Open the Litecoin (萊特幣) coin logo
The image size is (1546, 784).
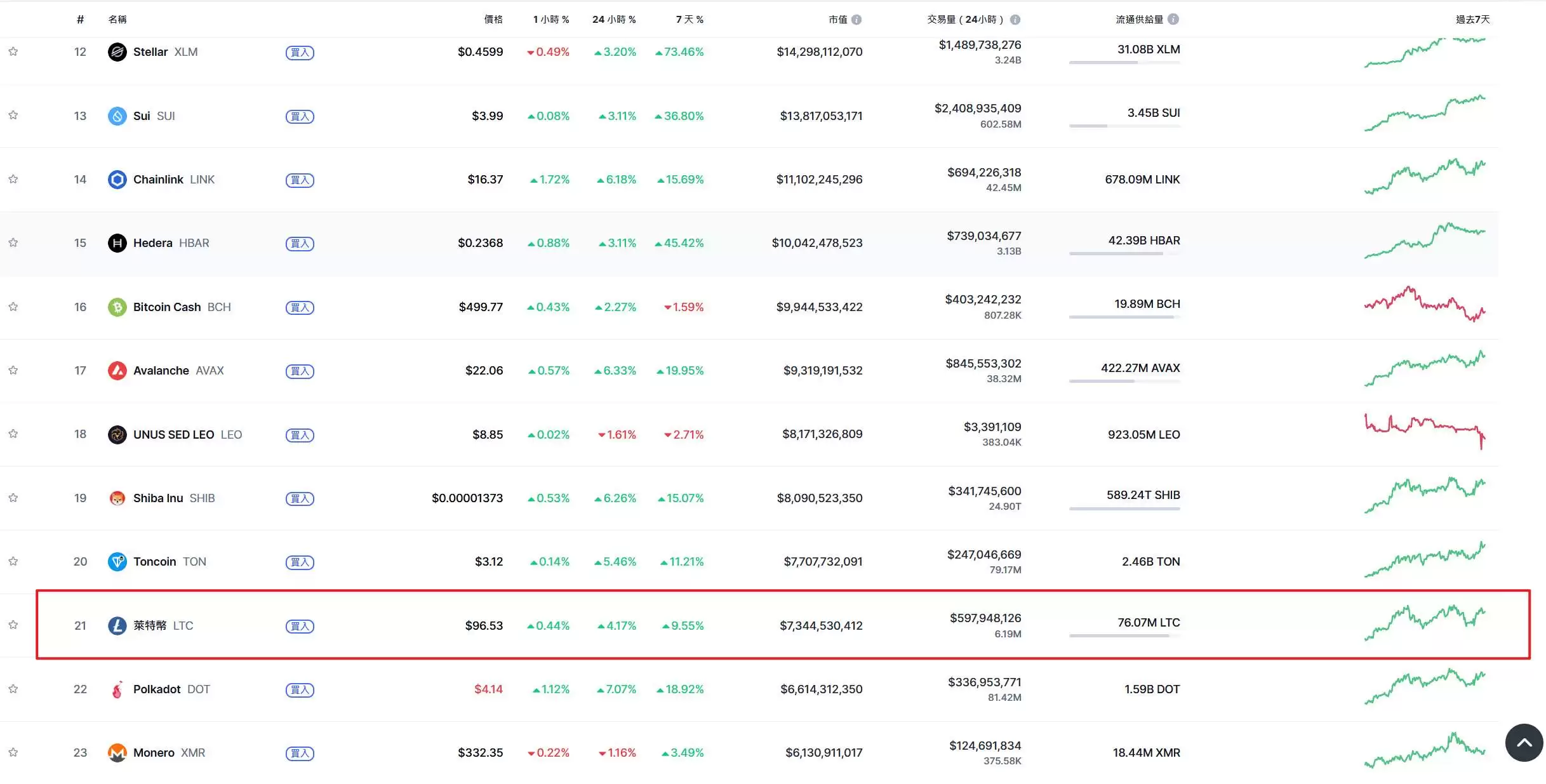[x=117, y=625]
